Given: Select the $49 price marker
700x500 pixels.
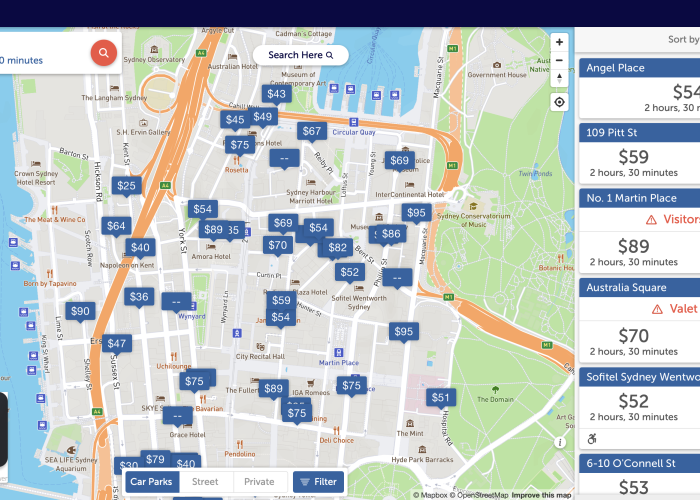Looking at the screenshot, I should [263, 117].
